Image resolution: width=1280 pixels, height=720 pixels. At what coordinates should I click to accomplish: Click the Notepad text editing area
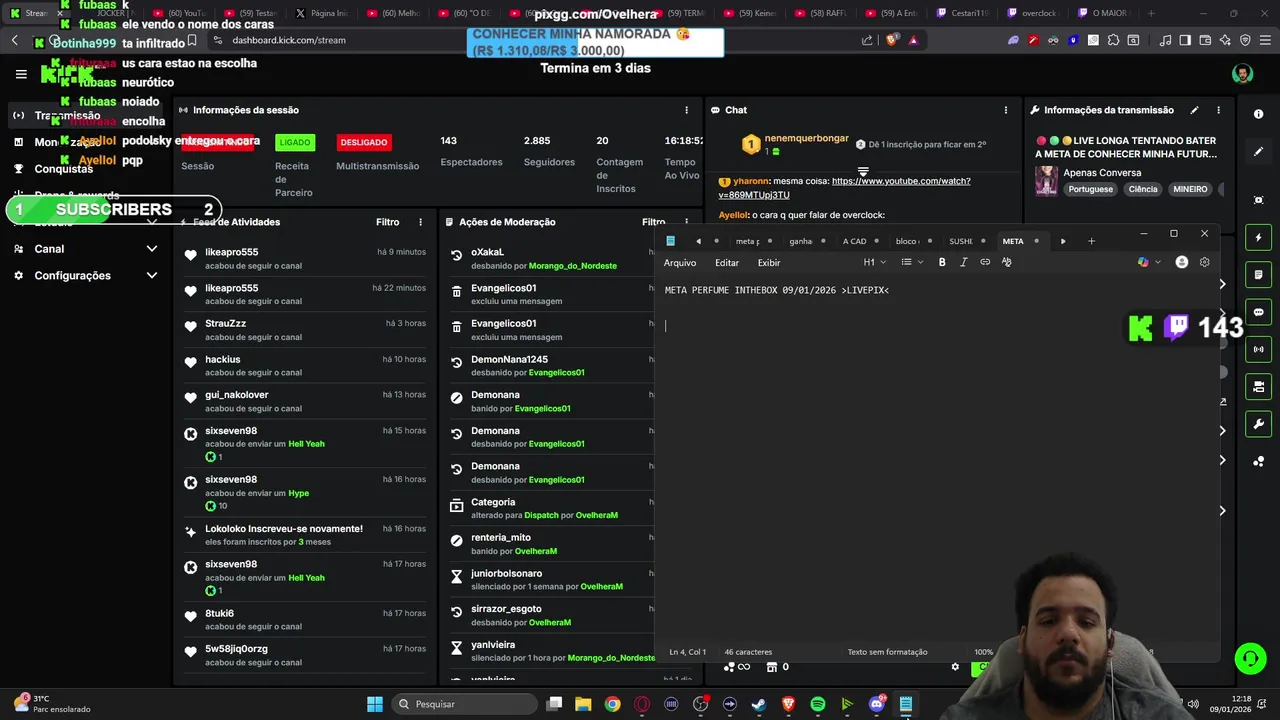click(x=936, y=460)
